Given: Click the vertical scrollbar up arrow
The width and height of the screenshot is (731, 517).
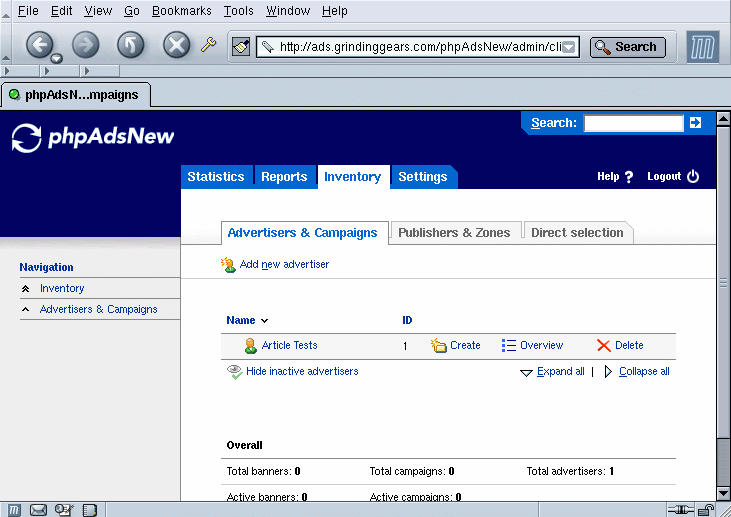Looking at the screenshot, I should [x=723, y=118].
